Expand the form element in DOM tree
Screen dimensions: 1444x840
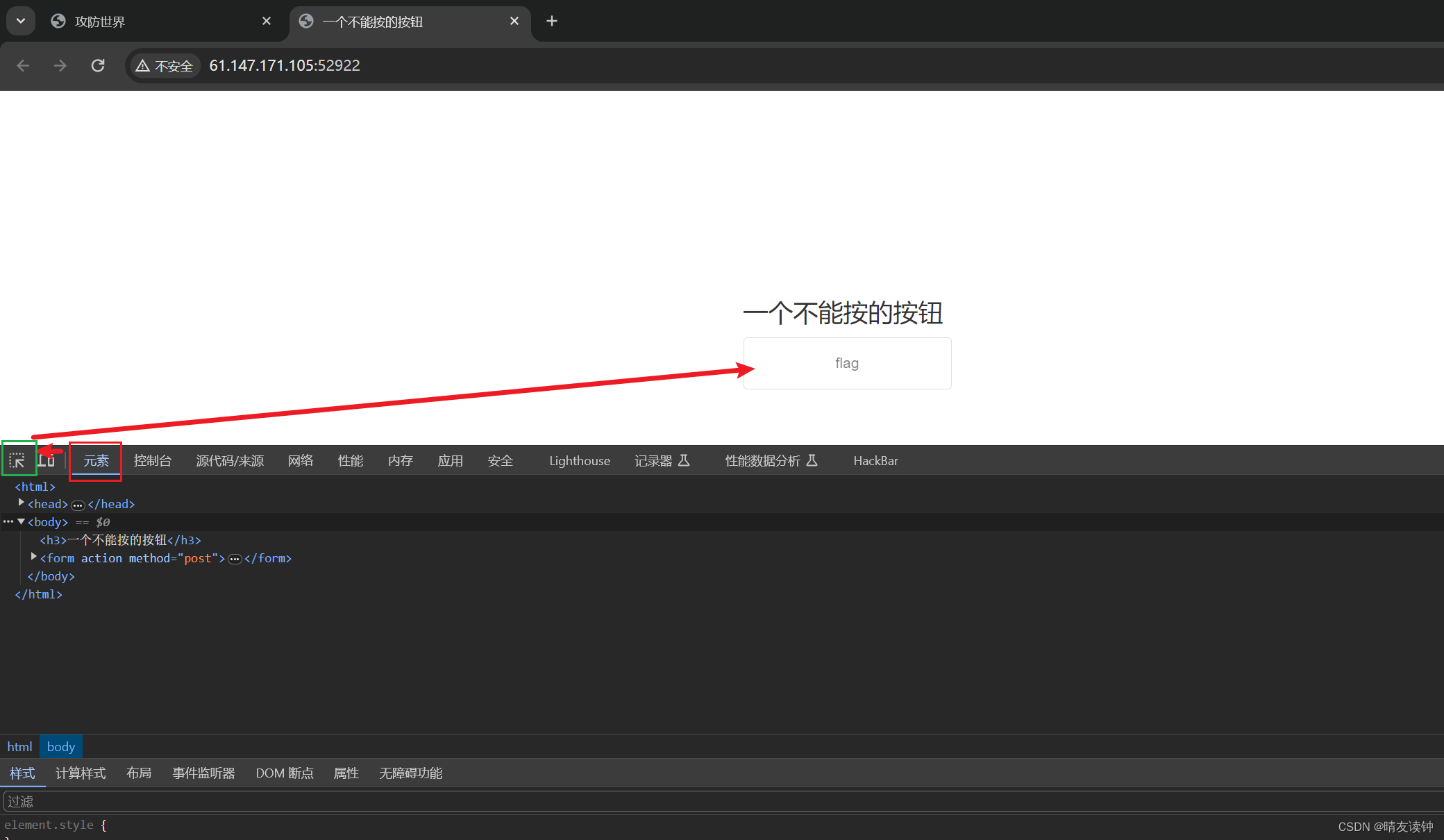click(x=33, y=556)
